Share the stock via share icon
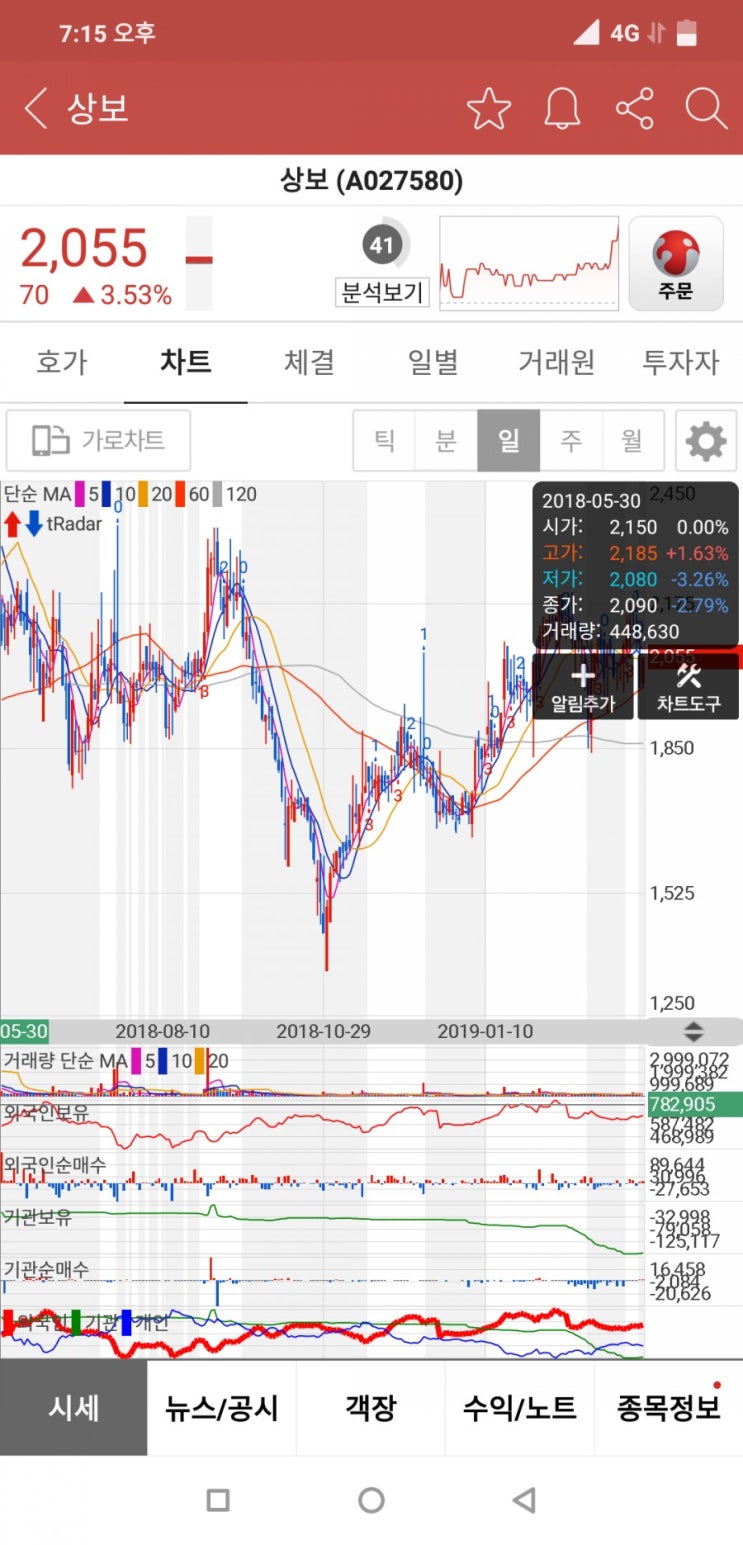 pos(634,108)
